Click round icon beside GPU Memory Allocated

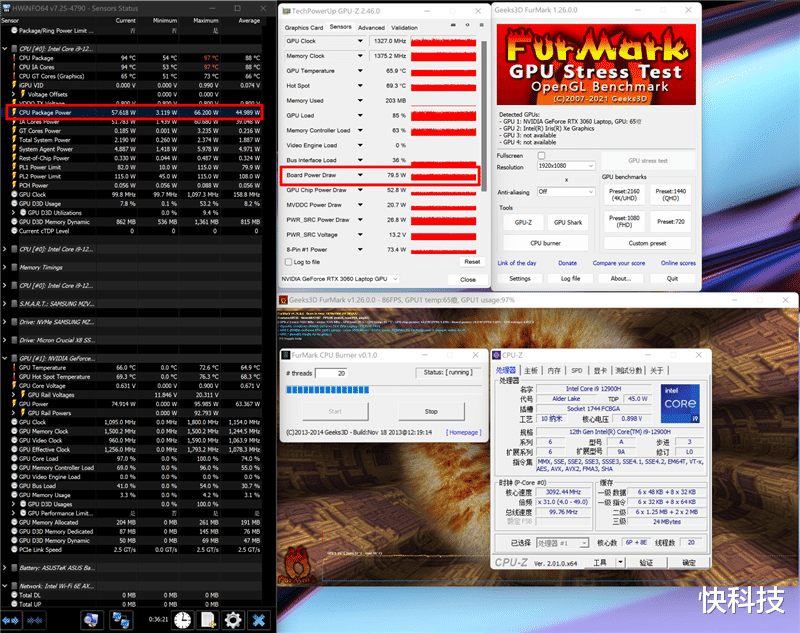pos(14,522)
